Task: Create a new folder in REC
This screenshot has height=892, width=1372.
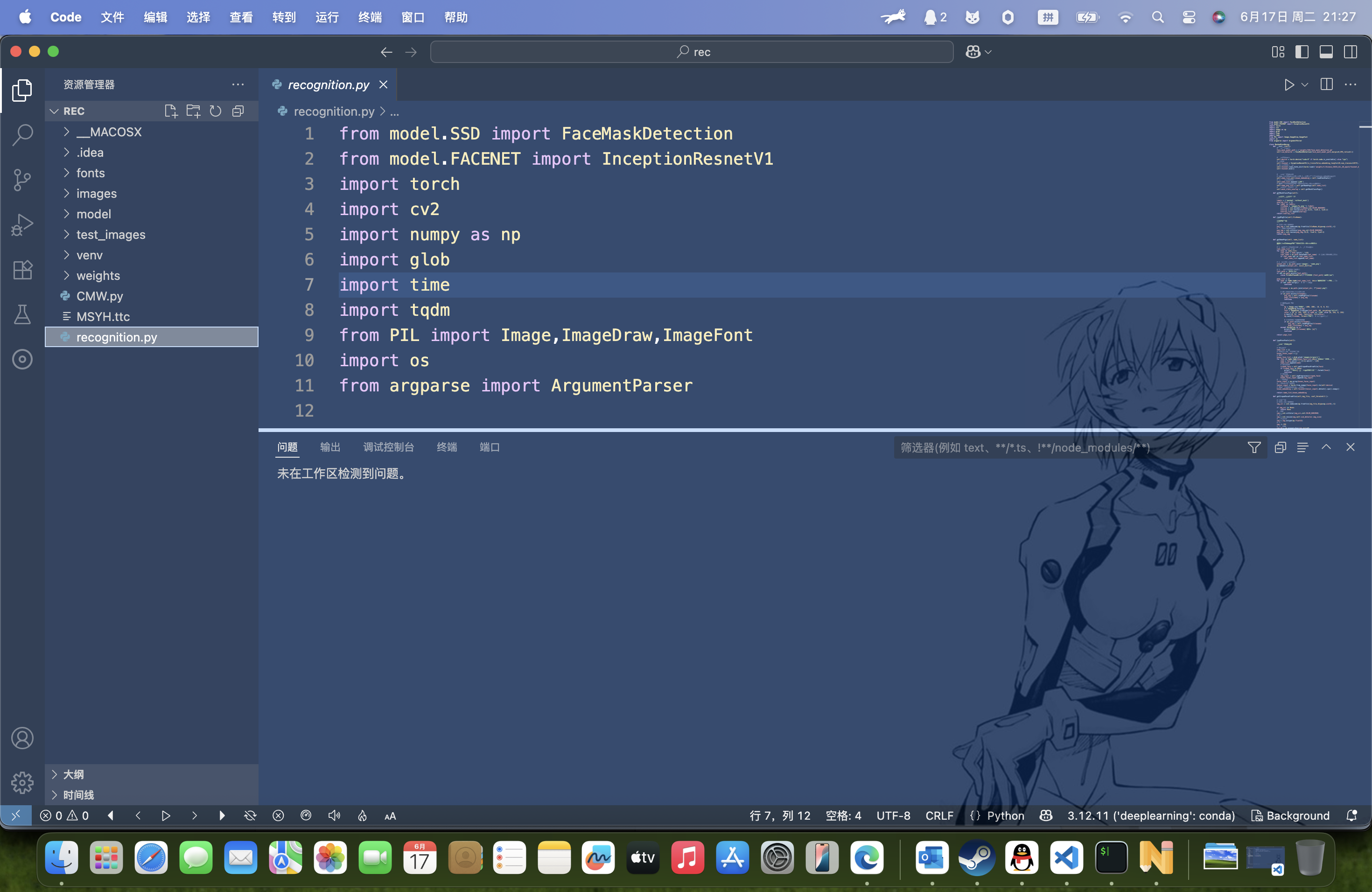Action: 193,111
